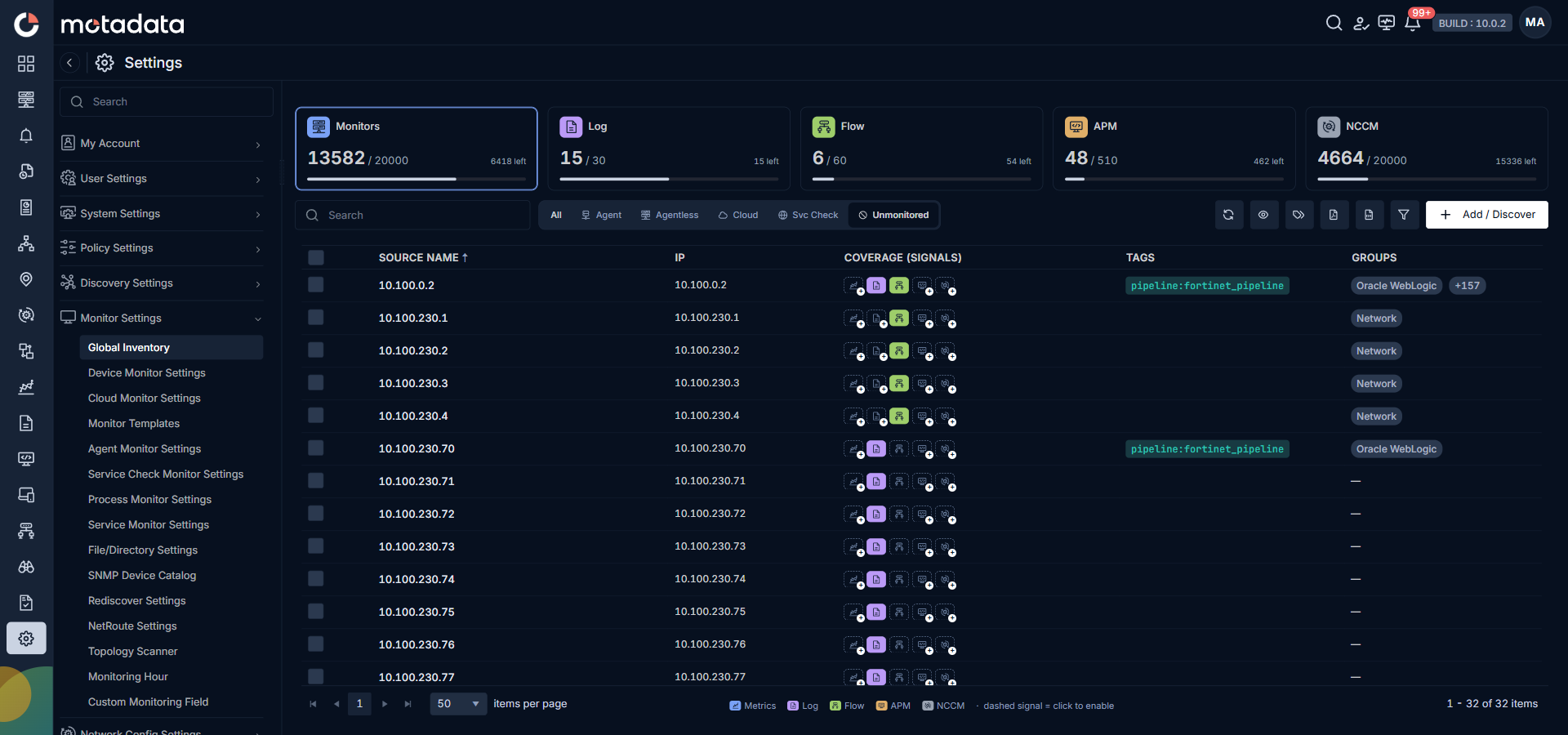The height and width of the screenshot is (735, 1568).
Task: Expand User Settings in the sidebar
Action: pyautogui.click(x=162, y=179)
